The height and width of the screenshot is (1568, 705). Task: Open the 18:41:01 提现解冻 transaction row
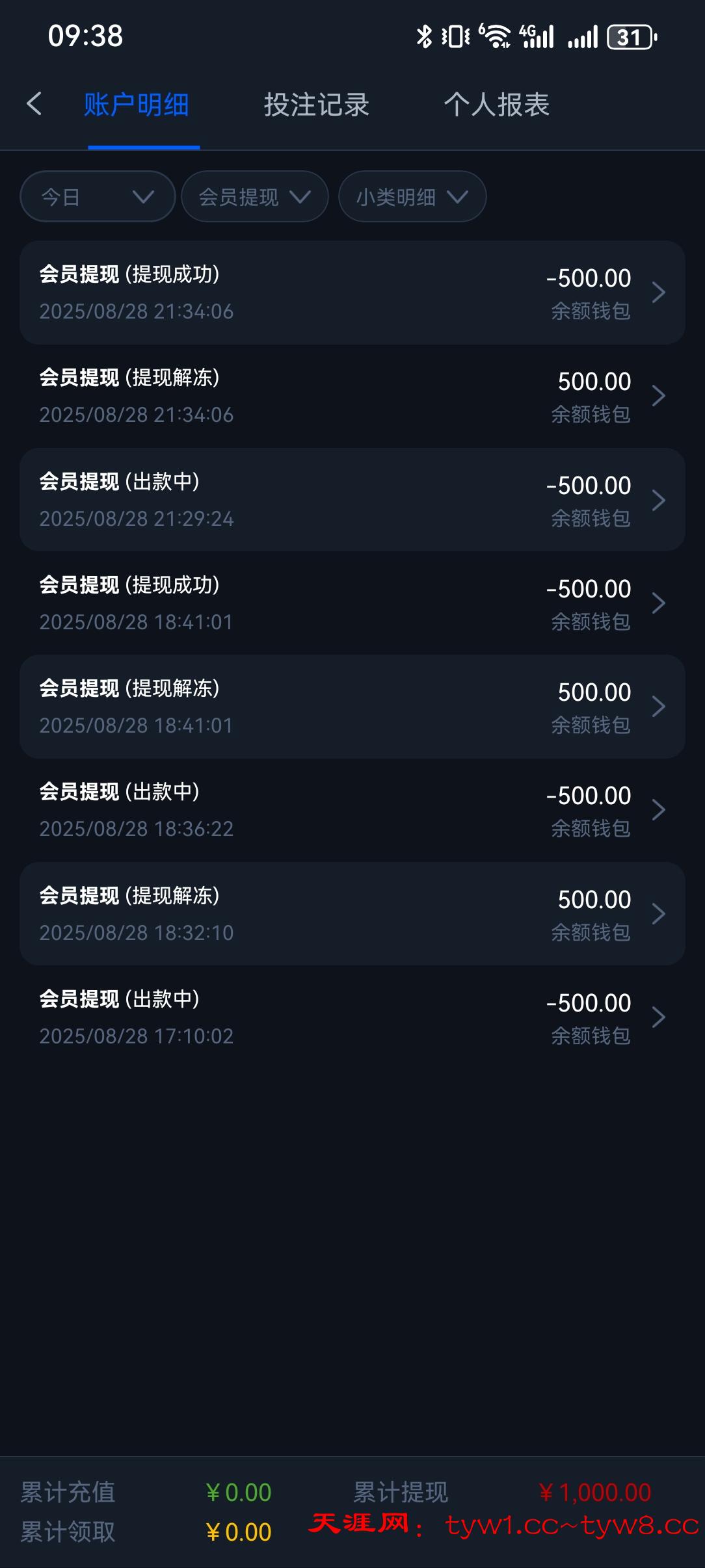pos(352,707)
